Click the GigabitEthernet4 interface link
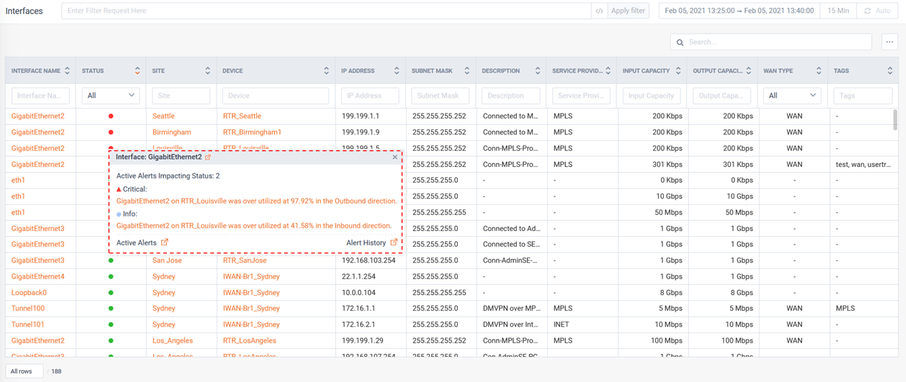 pos(38,276)
